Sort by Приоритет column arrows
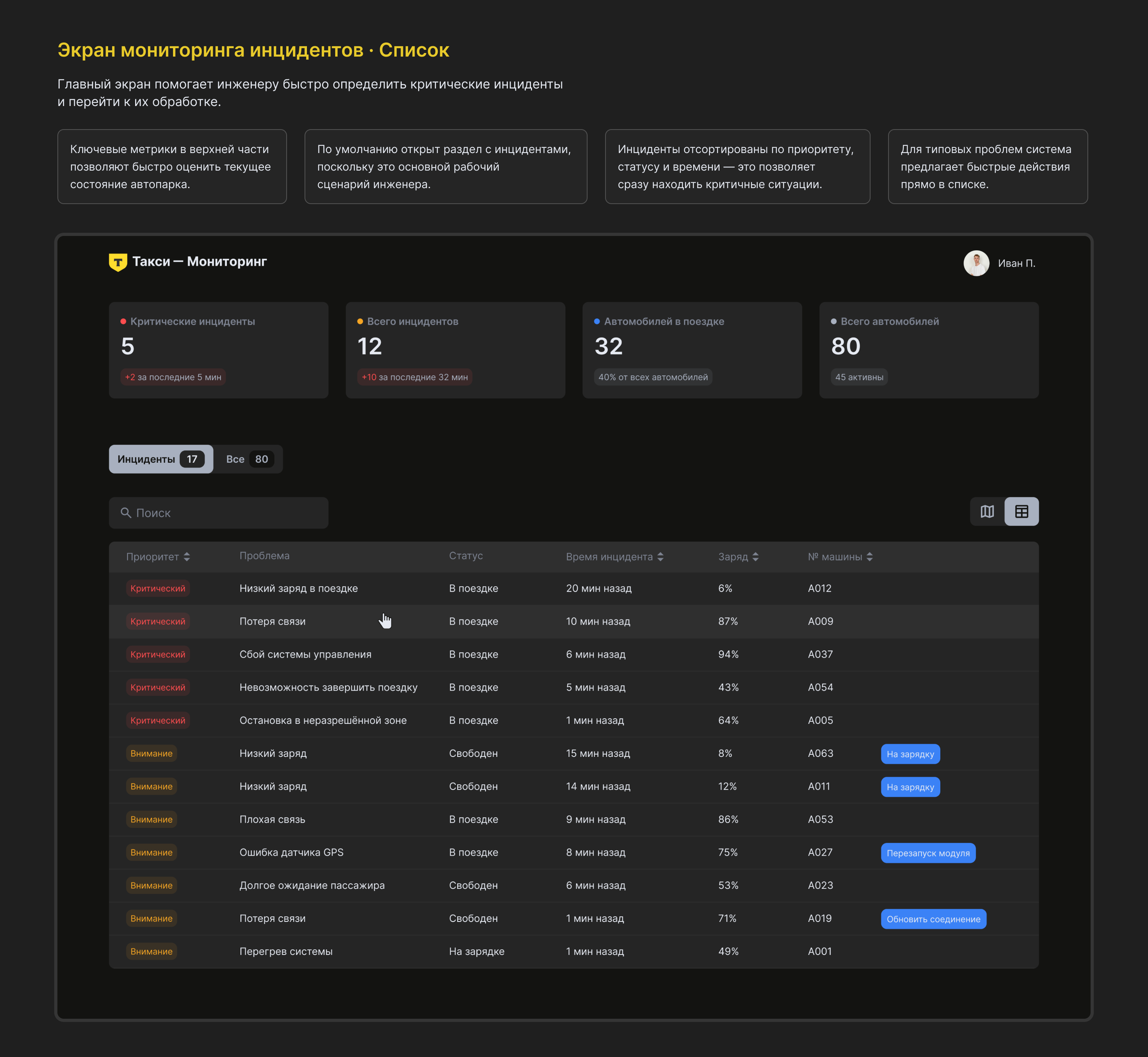Screen dimensions: 1148x1057 pos(187,556)
